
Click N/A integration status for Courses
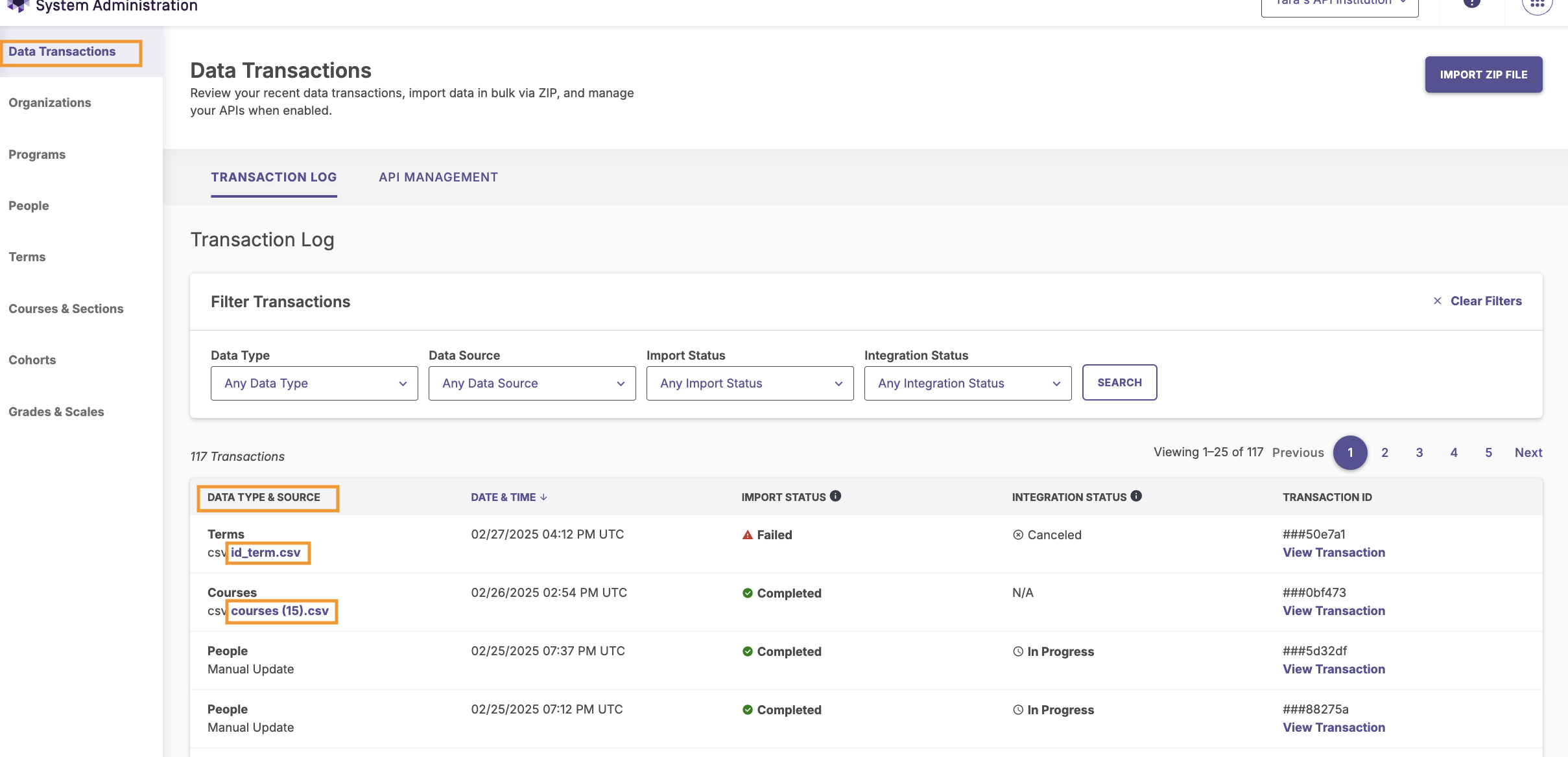pos(1023,592)
